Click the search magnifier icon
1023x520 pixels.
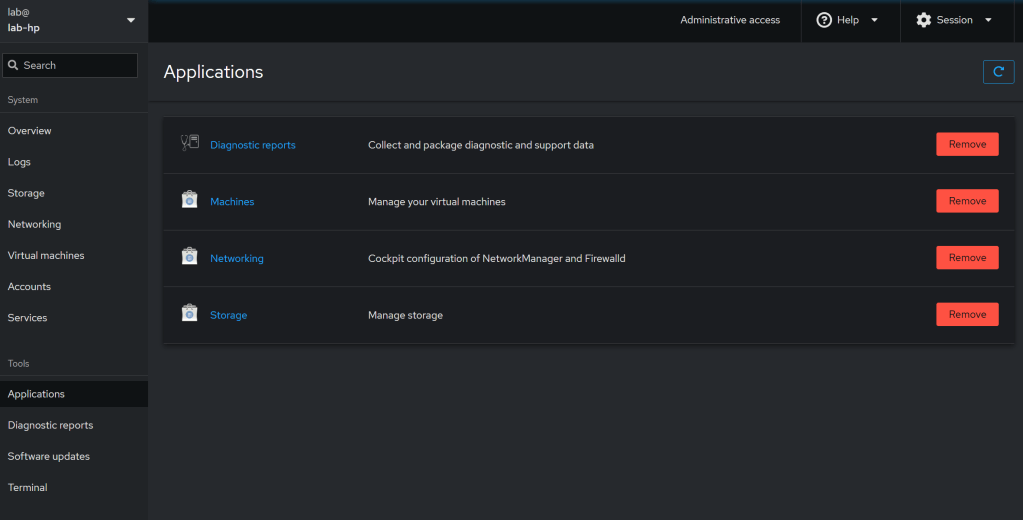coord(13,65)
